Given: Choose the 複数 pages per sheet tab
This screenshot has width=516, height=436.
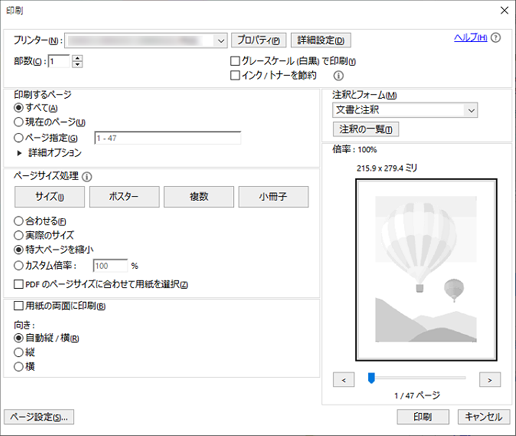Looking at the screenshot, I should pyautogui.click(x=199, y=197).
